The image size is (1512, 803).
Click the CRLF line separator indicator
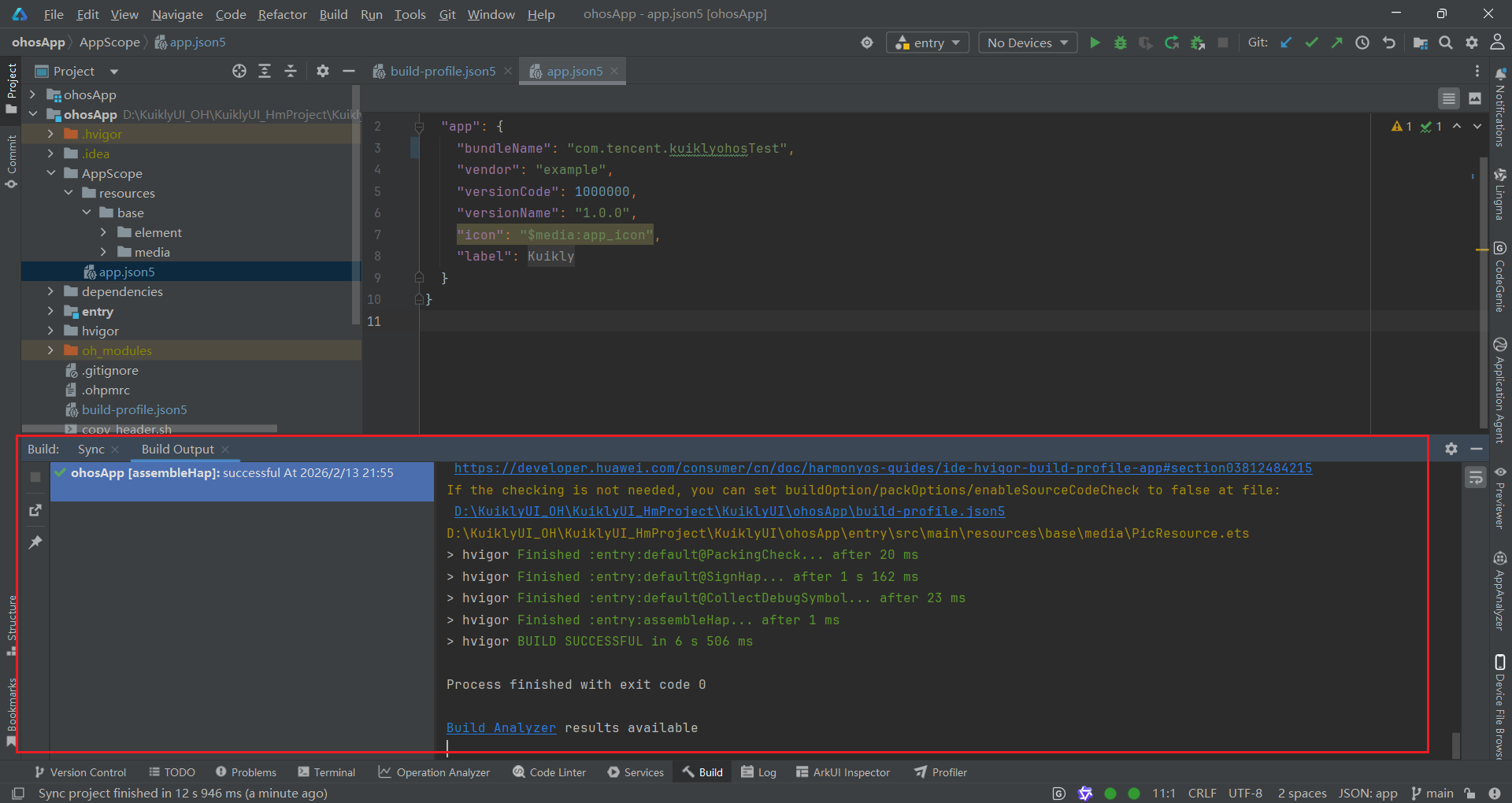[1202, 793]
